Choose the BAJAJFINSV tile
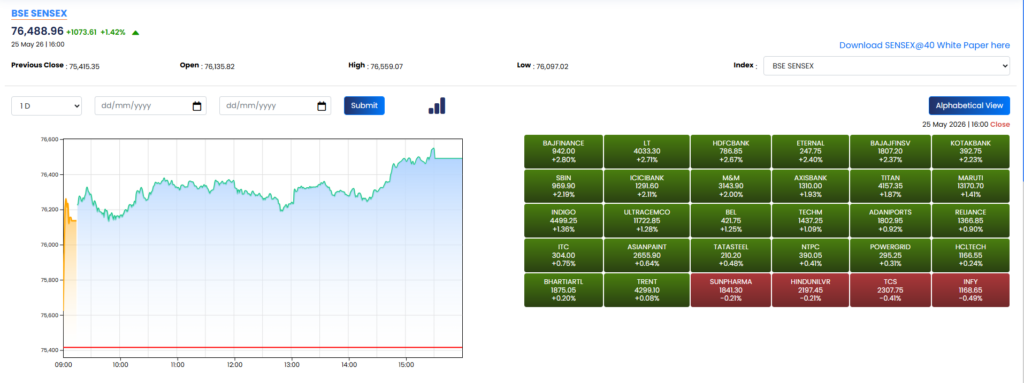 (889, 152)
